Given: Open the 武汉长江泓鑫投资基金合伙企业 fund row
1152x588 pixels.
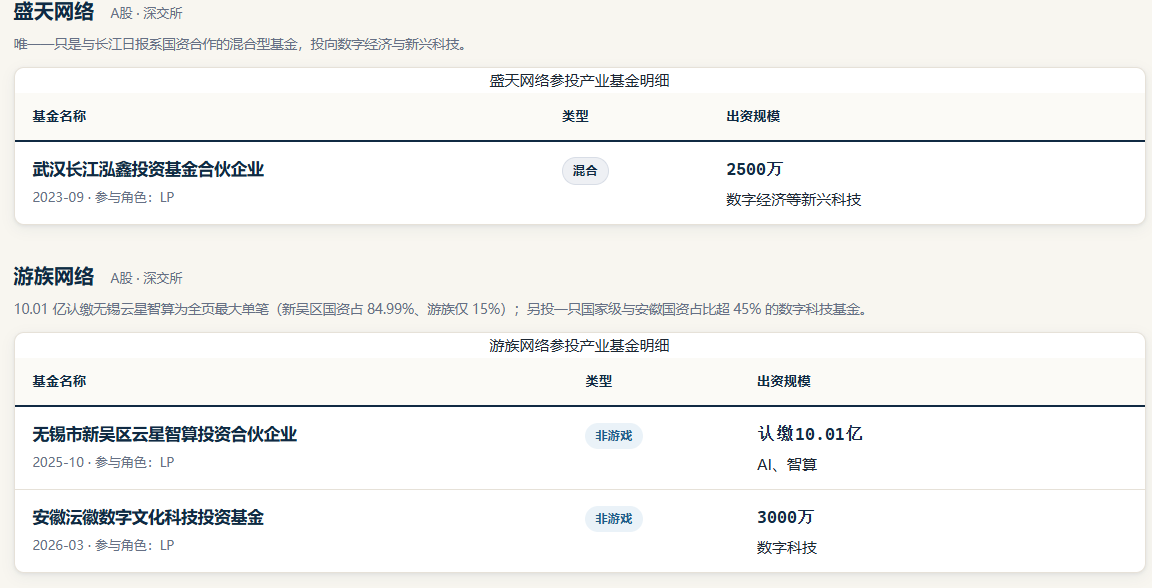Looking at the screenshot, I should click(x=580, y=182).
